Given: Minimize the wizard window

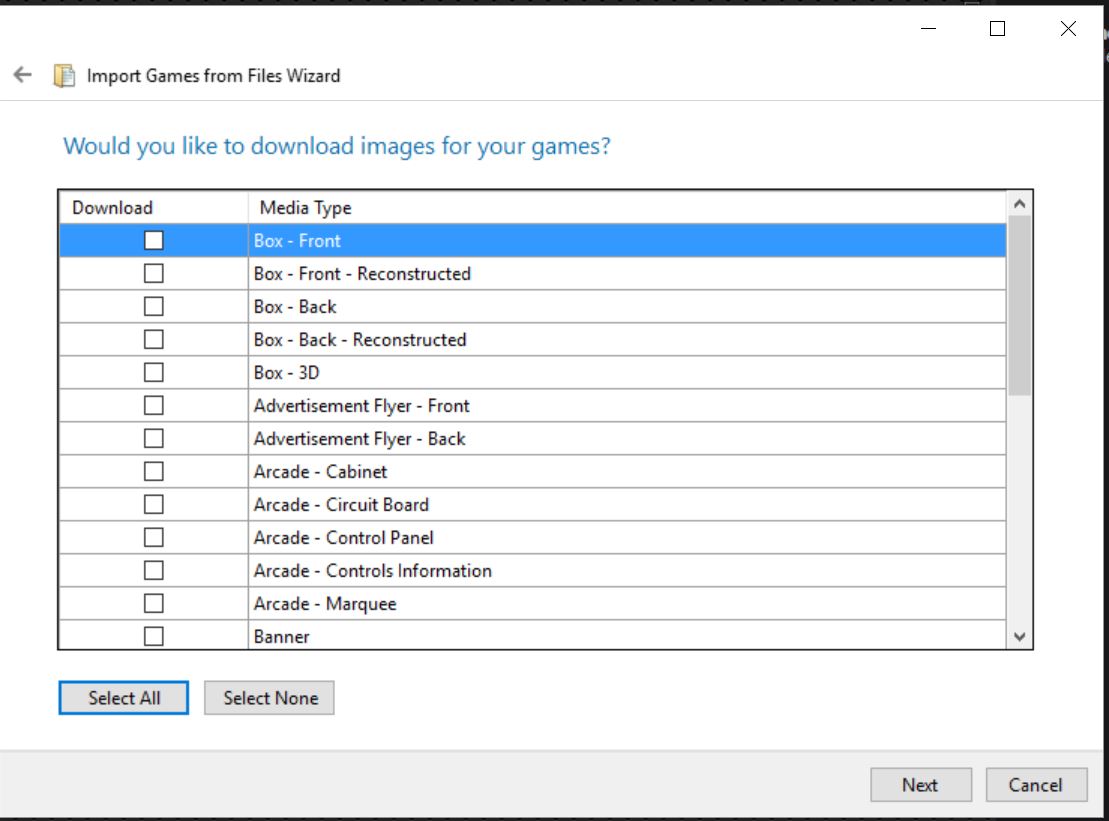Looking at the screenshot, I should pyautogui.click(x=929, y=29).
